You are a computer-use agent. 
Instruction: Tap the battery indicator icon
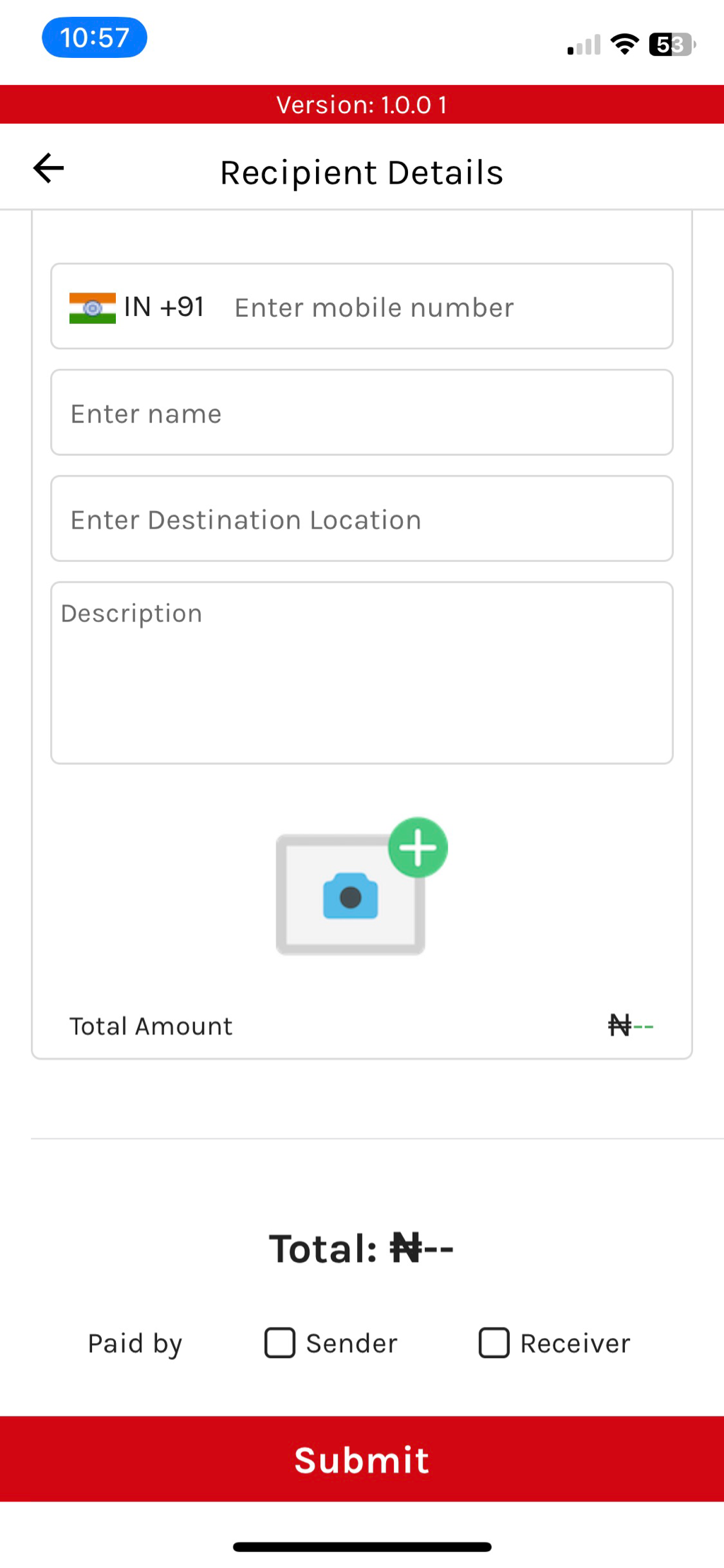[x=672, y=45]
